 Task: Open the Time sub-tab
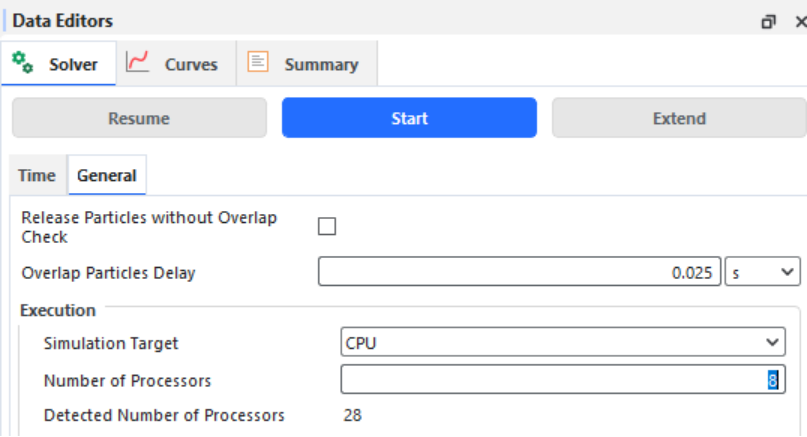pyautogui.click(x=37, y=176)
